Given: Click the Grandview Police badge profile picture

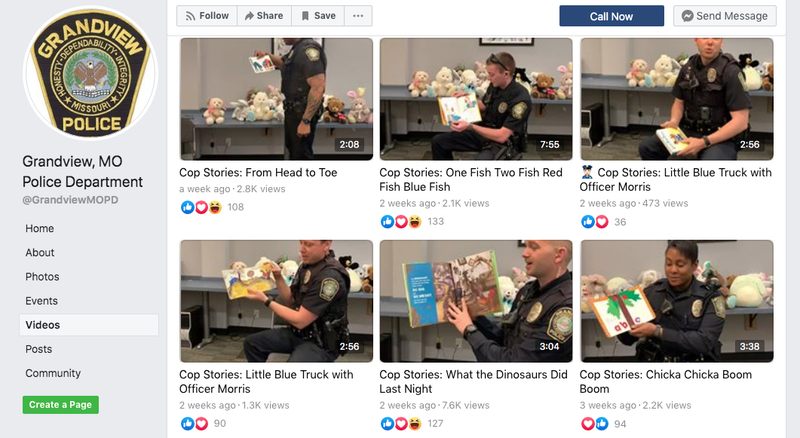Looking at the screenshot, I should (91, 72).
